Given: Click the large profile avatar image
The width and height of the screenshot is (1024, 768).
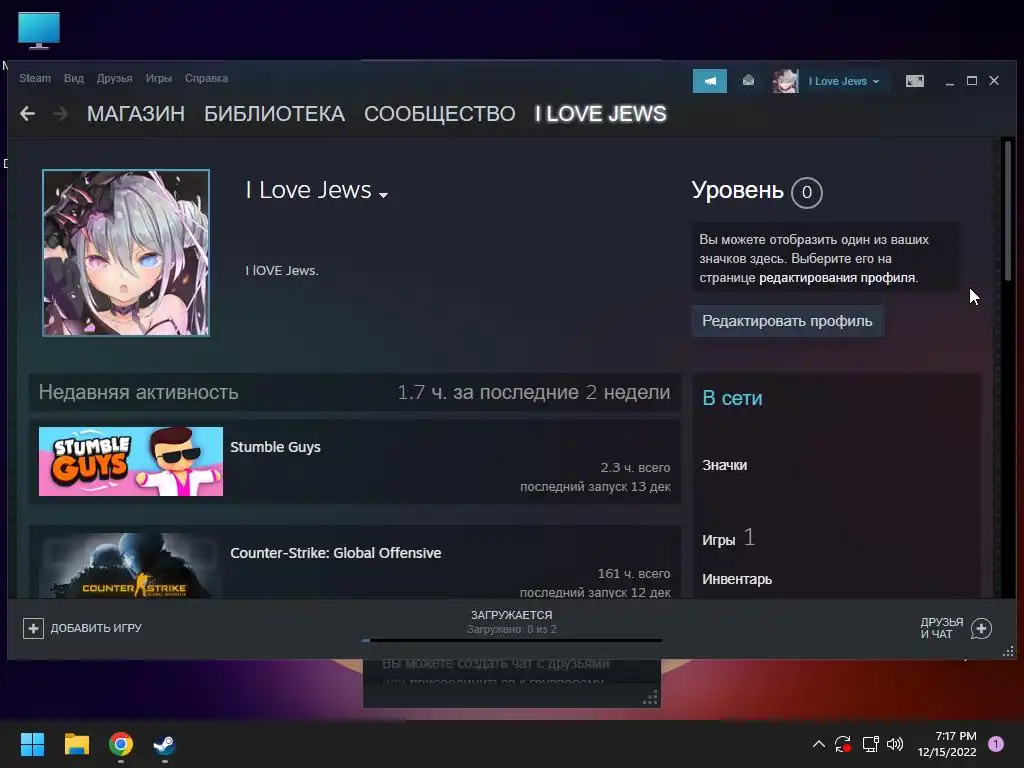Looking at the screenshot, I should pos(126,253).
